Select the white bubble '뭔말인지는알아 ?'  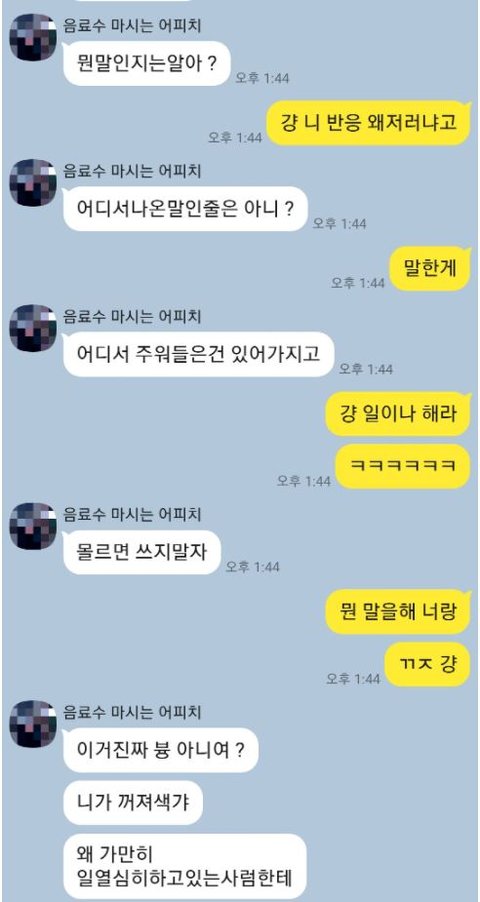147,63
